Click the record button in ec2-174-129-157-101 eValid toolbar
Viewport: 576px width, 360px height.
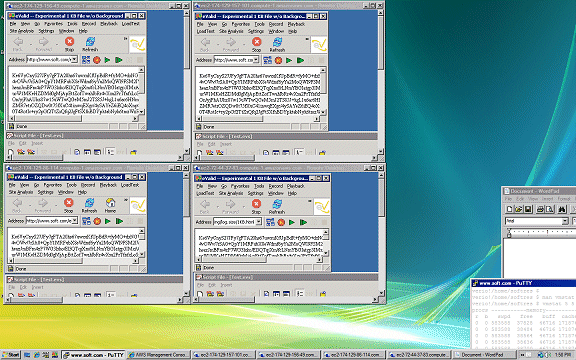[x=278, y=60]
